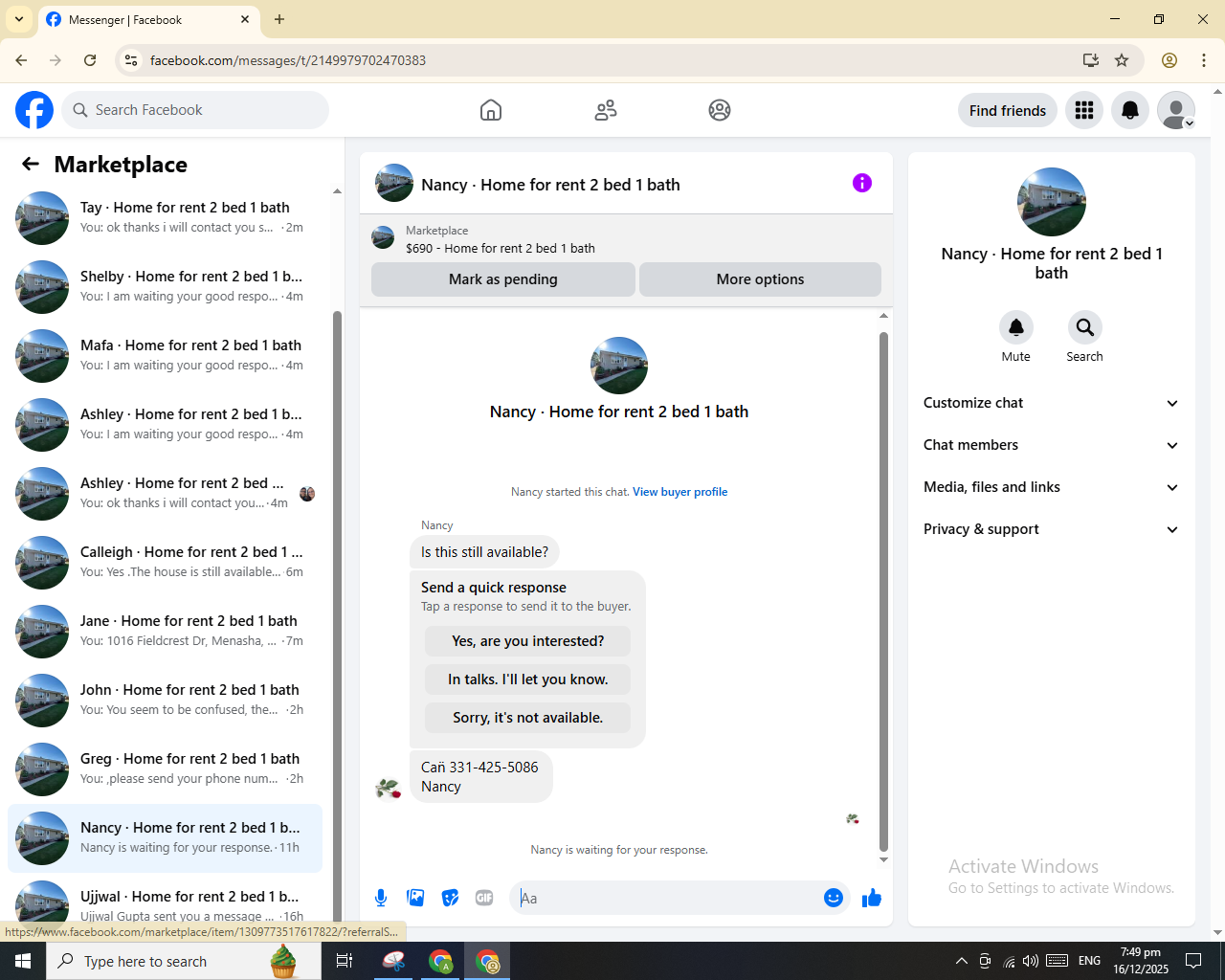
Task: Open Ujjwal conversation in chat list
Action: (x=165, y=901)
